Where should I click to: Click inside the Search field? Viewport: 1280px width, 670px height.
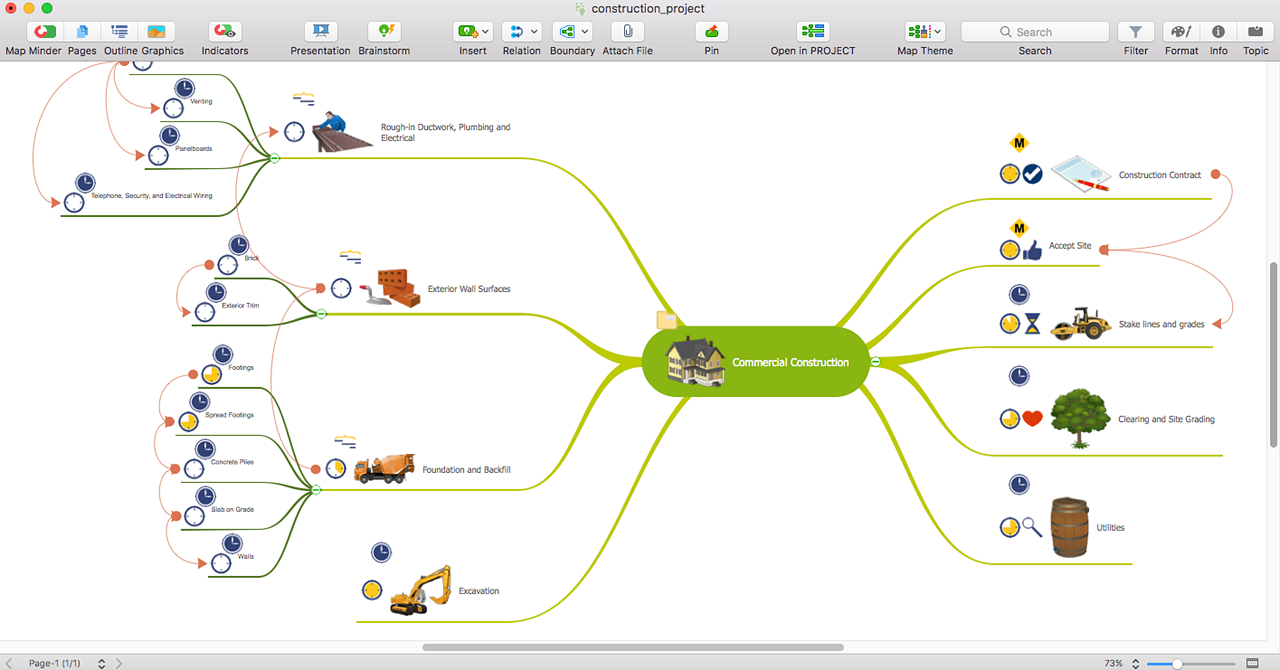click(x=1034, y=32)
